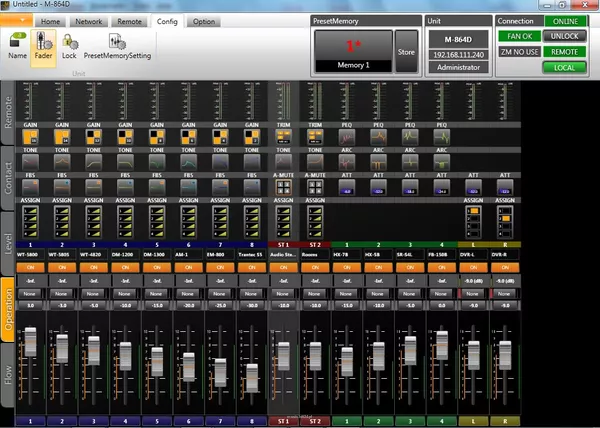Open FBS settings for input channel 3
The image size is (600, 428).
click(94, 187)
